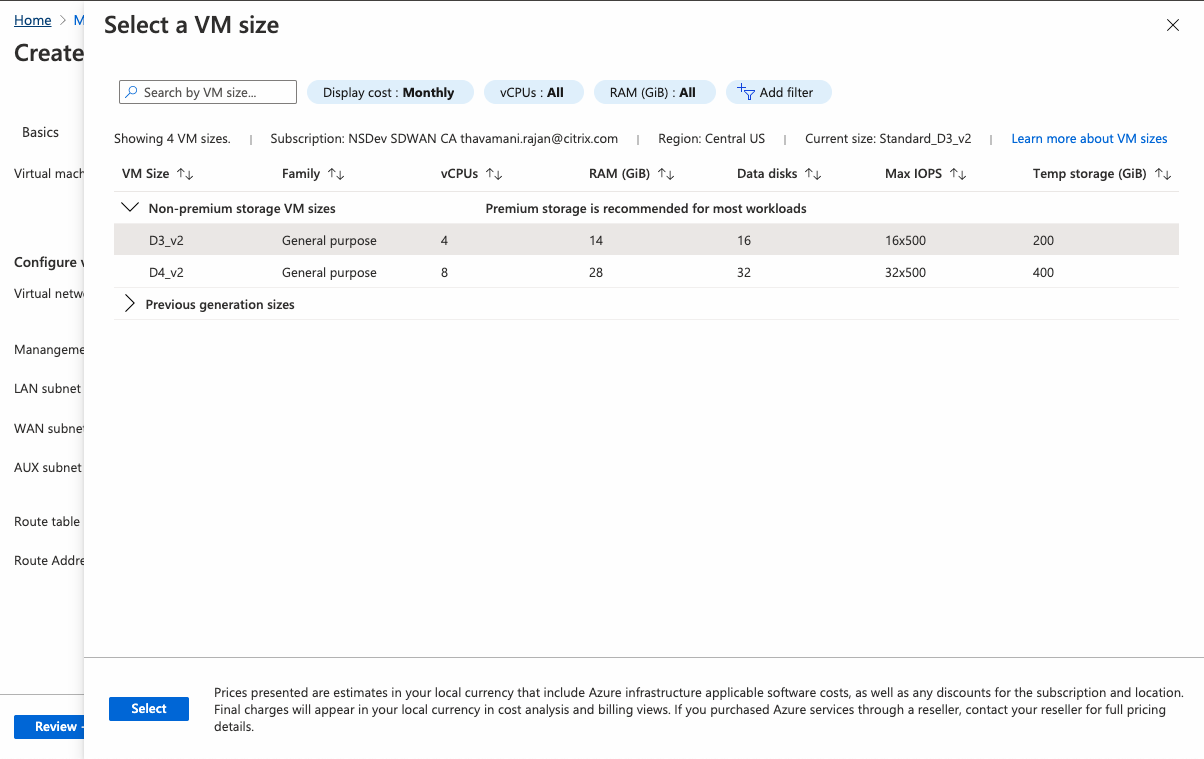Select the D4_v2 VM size row

646,272
